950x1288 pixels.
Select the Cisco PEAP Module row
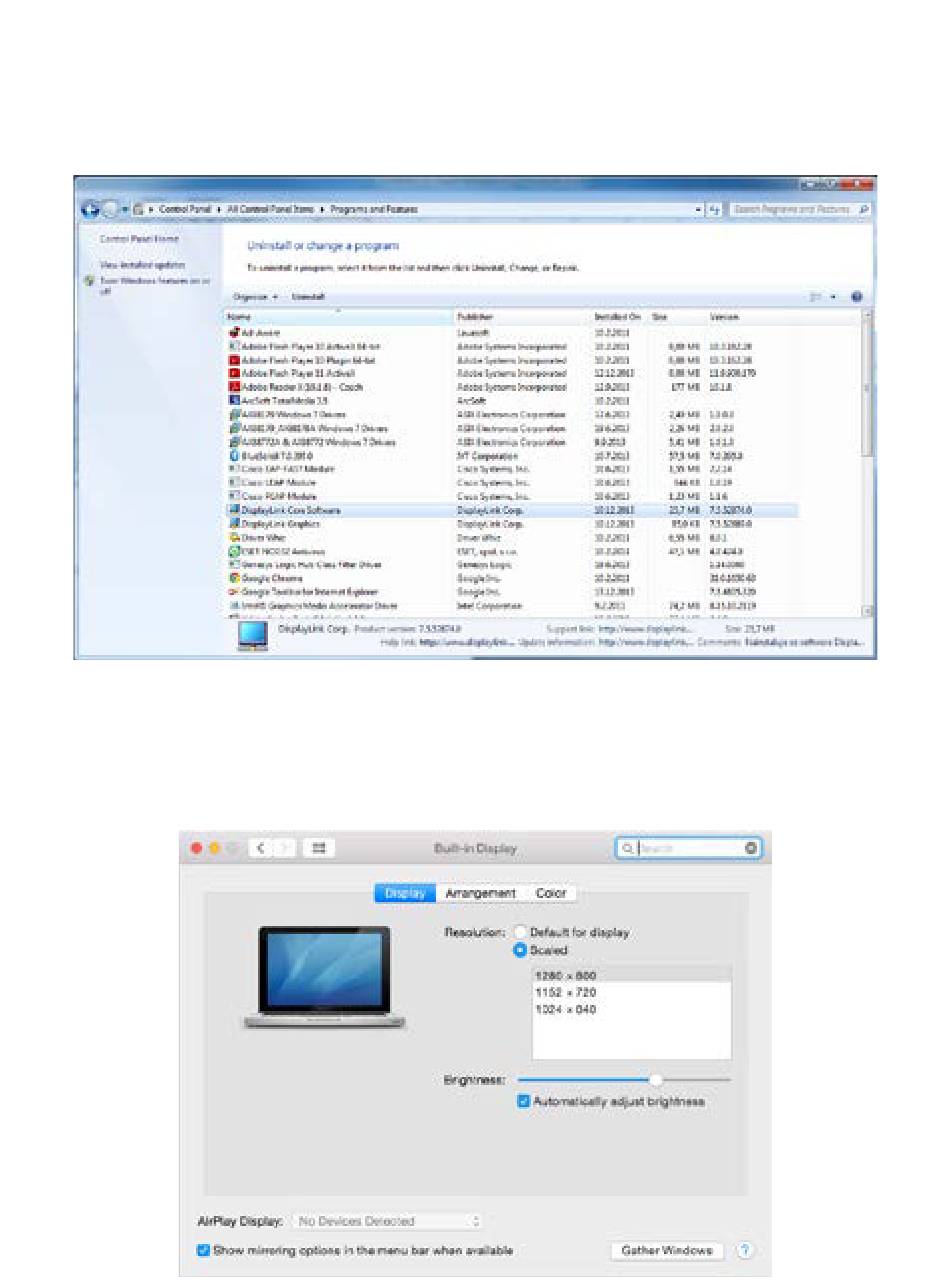(x=512, y=496)
